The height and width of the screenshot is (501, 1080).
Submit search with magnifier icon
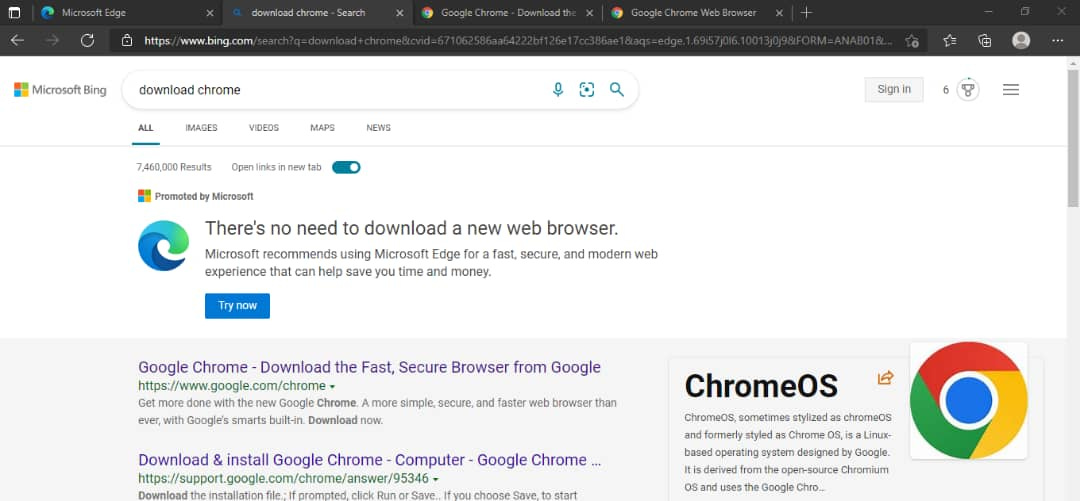tap(617, 90)
